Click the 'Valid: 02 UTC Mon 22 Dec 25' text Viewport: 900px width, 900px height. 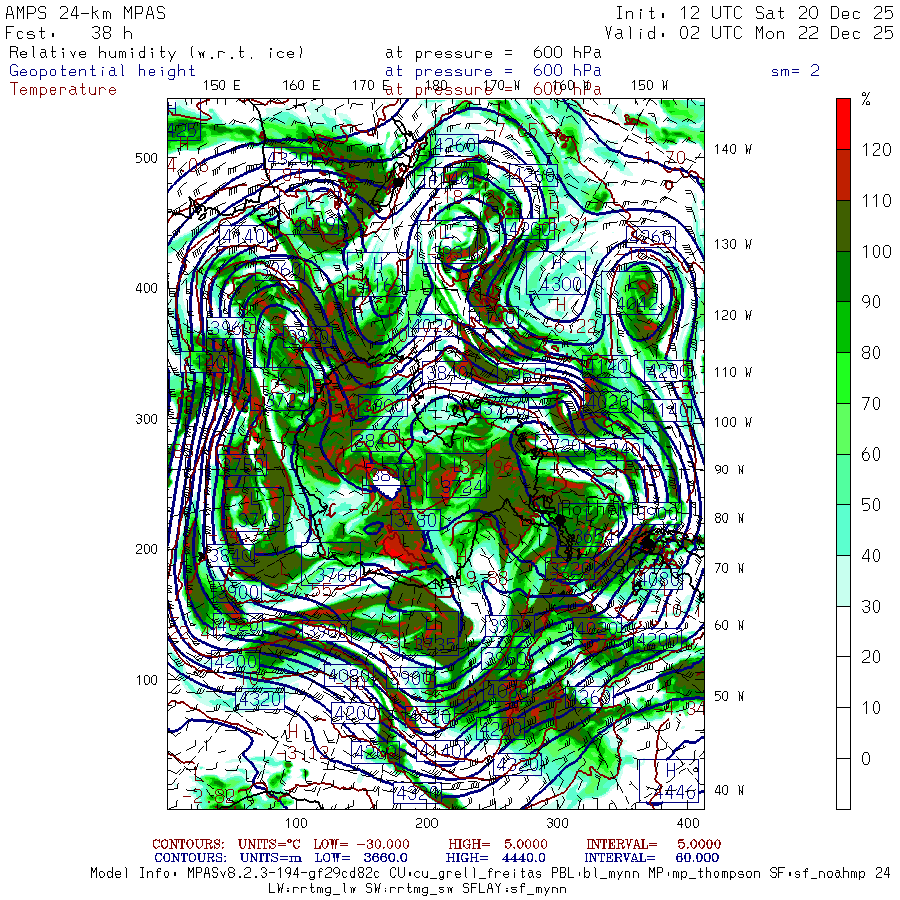748,33
